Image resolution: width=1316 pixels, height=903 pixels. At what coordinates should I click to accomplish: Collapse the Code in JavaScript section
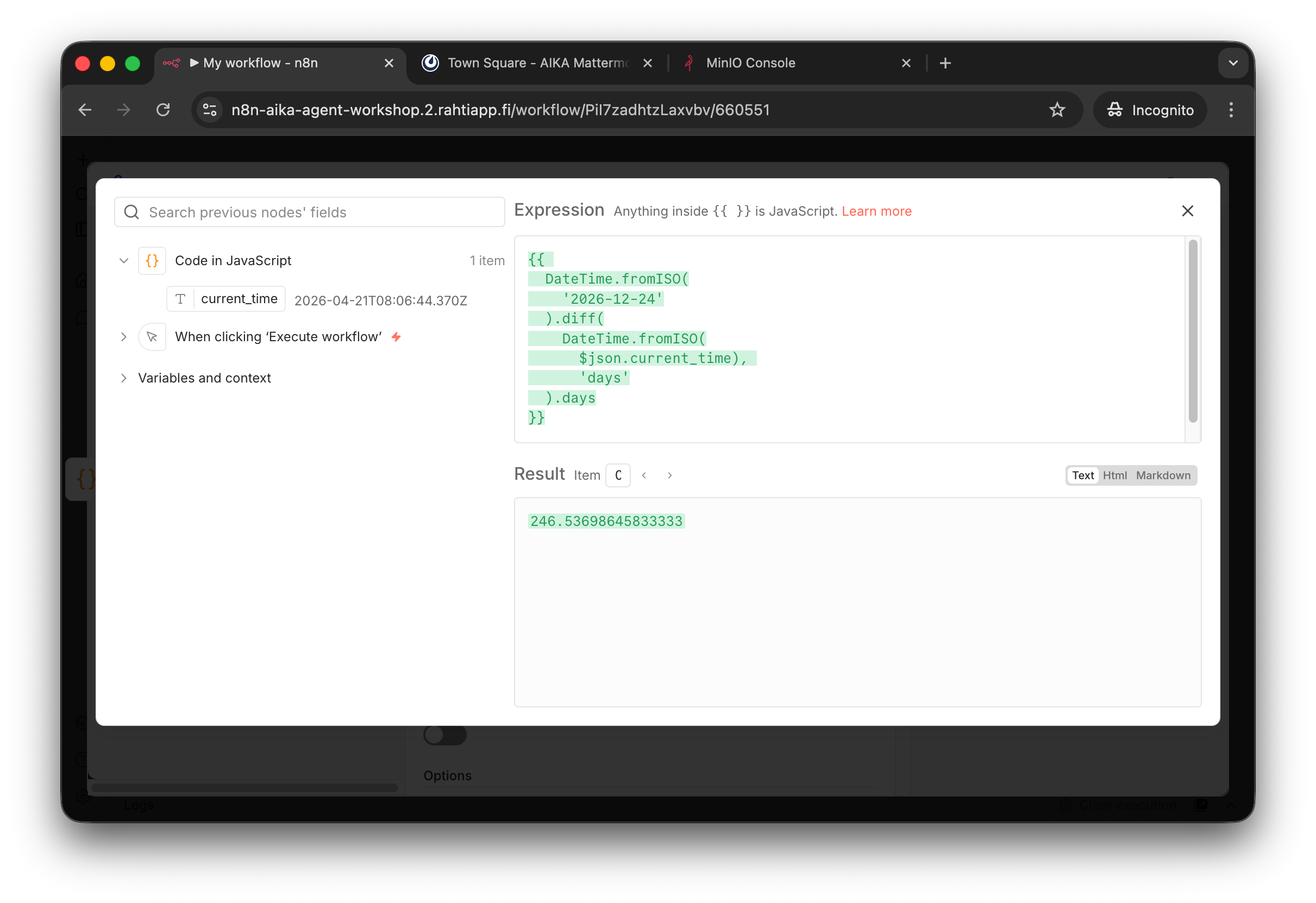coord(124,260)
